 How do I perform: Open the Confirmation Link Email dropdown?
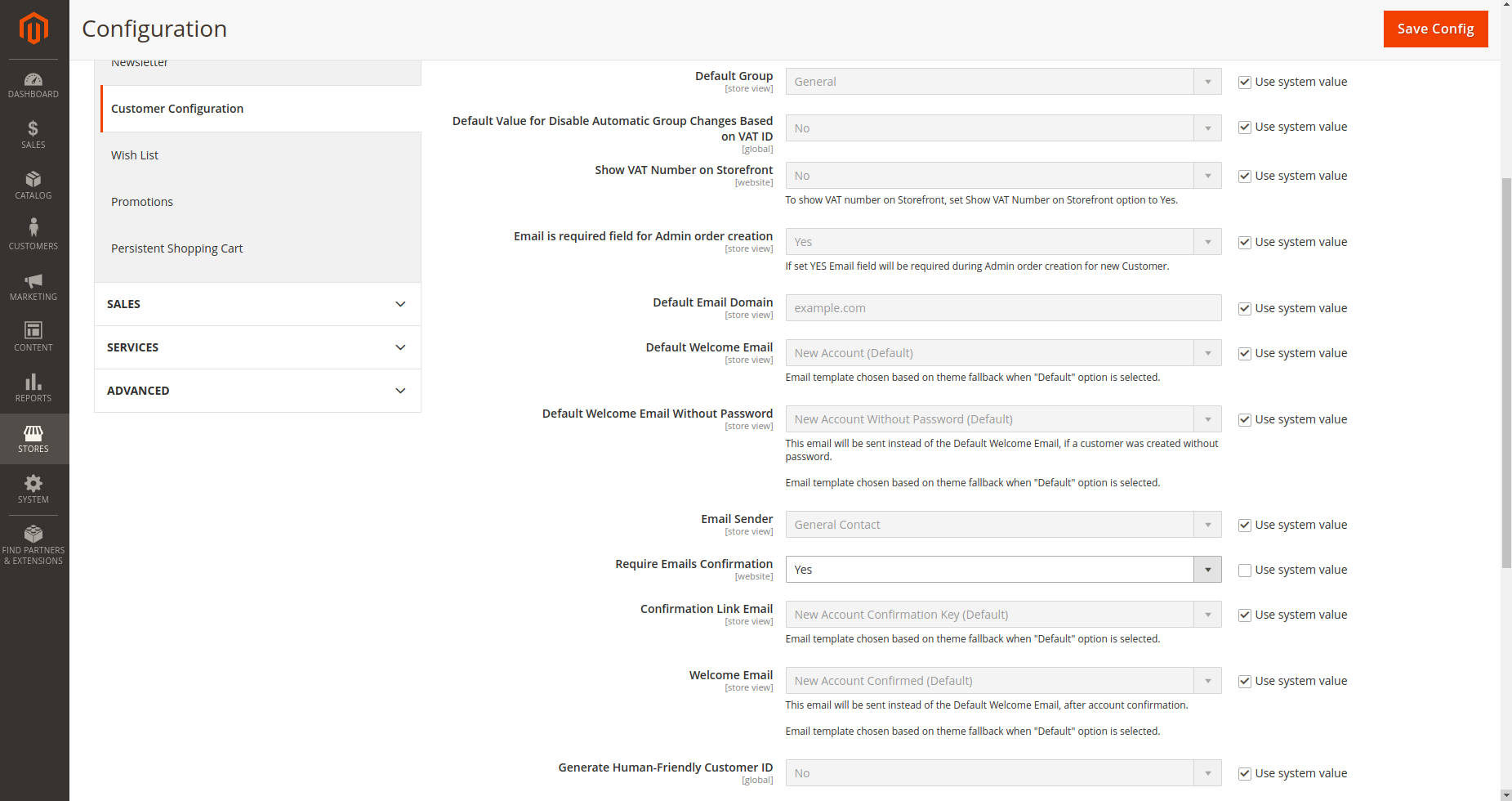pos(1003,615)
